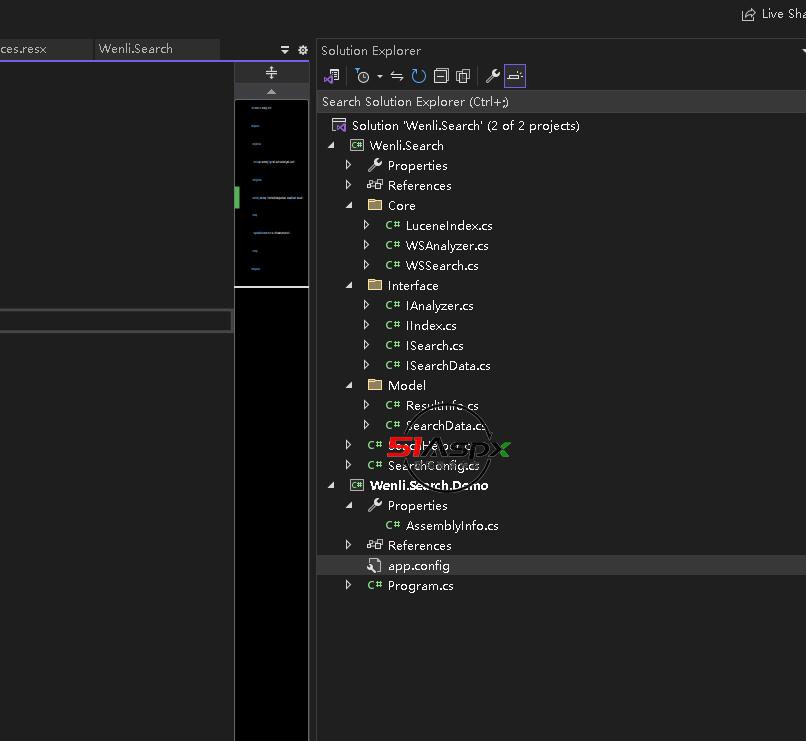Refresh the Solution Explorer
The image size is (806, 741).
click(418, 77)
